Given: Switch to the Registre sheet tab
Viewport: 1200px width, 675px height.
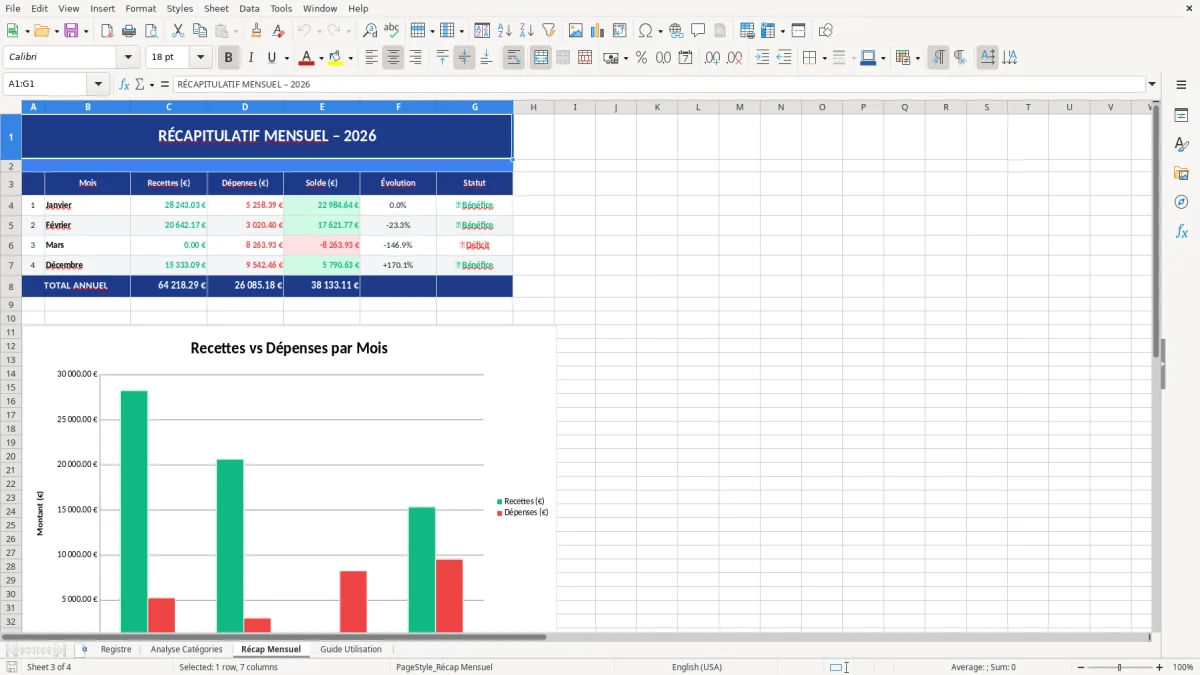Looking at the screenshot, I should click(x=116, y=649).
